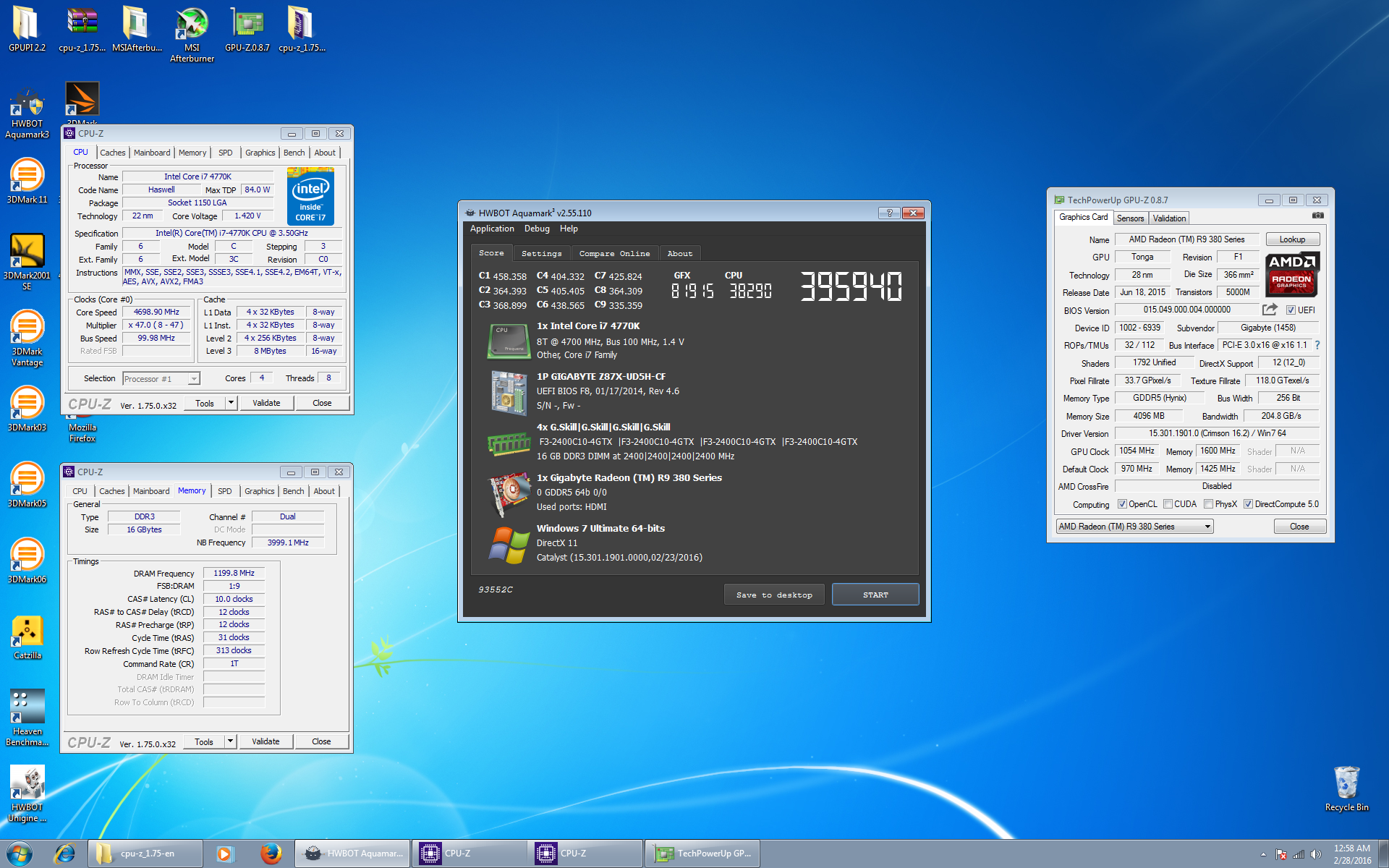
Task: Launch GPU-Z.0.8.7 desktop icon
Action: [247, 29]
